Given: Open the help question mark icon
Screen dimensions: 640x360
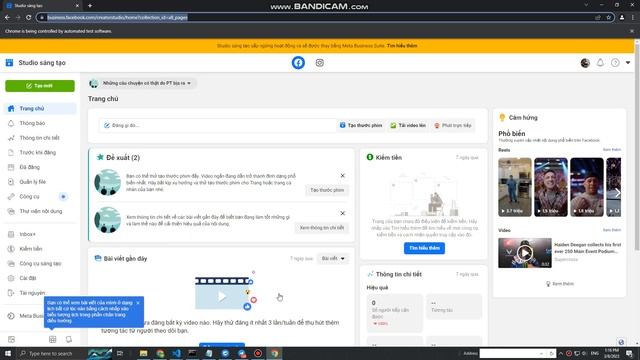Looking at the screenshot, I should 615,63.
